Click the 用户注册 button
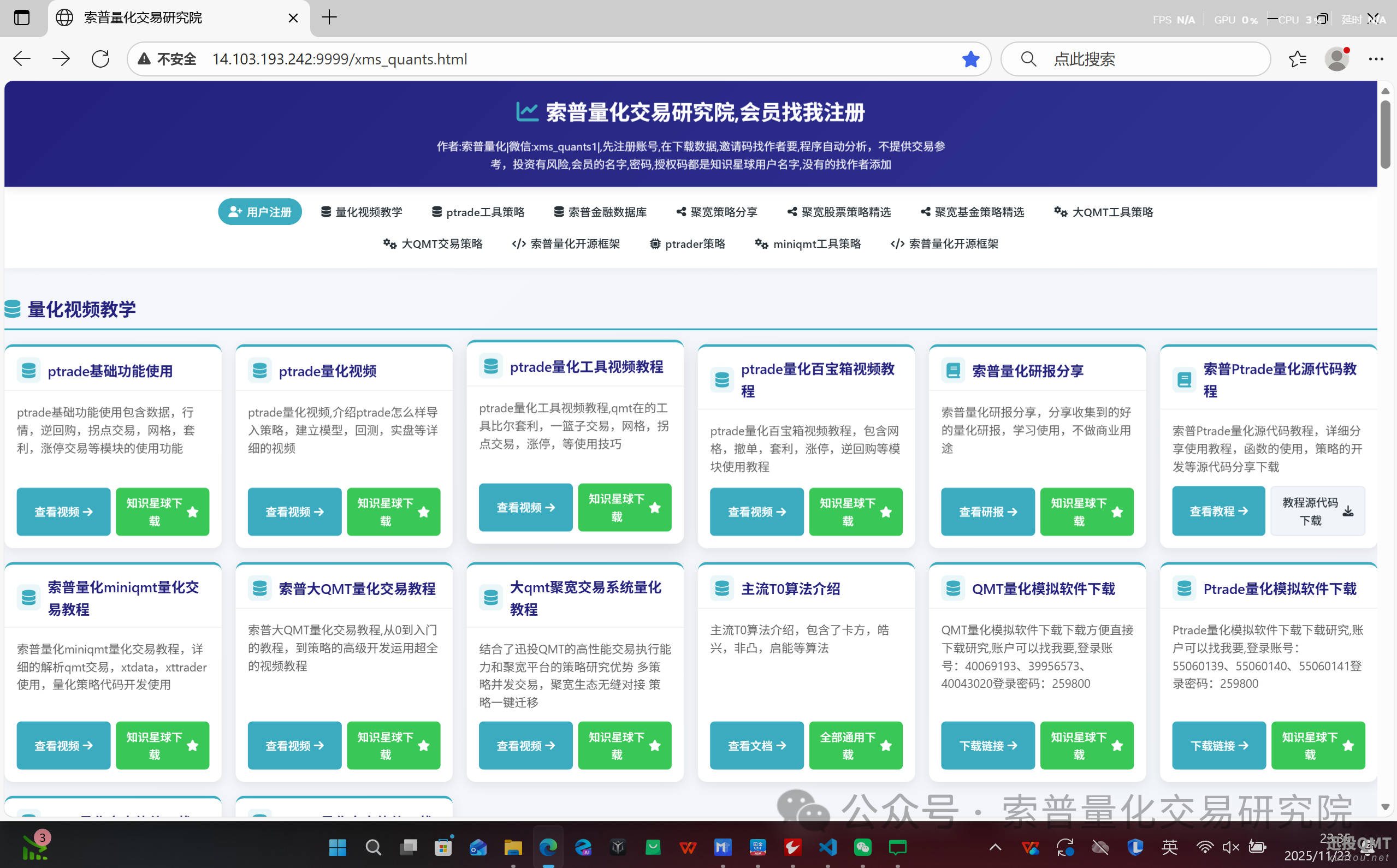 point(259,211)
